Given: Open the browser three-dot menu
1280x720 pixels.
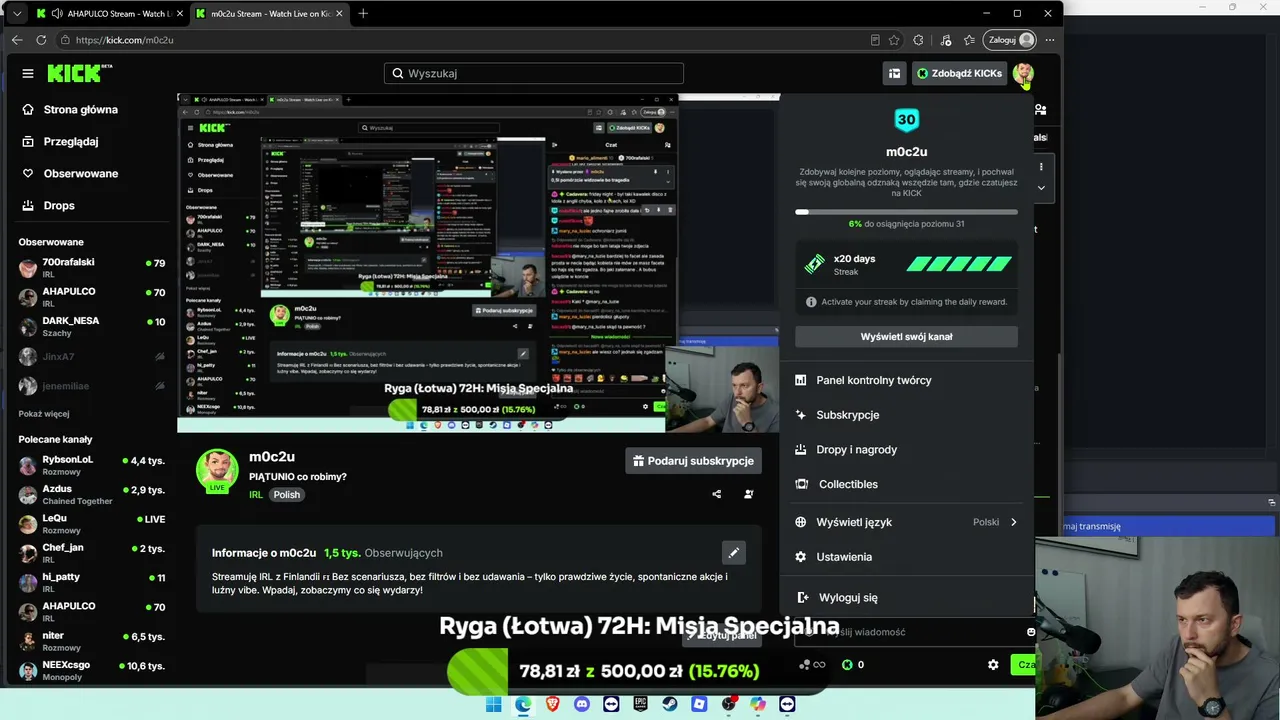Looking at the screenshot, I should pyautogui.click(x=1050, y=40).
